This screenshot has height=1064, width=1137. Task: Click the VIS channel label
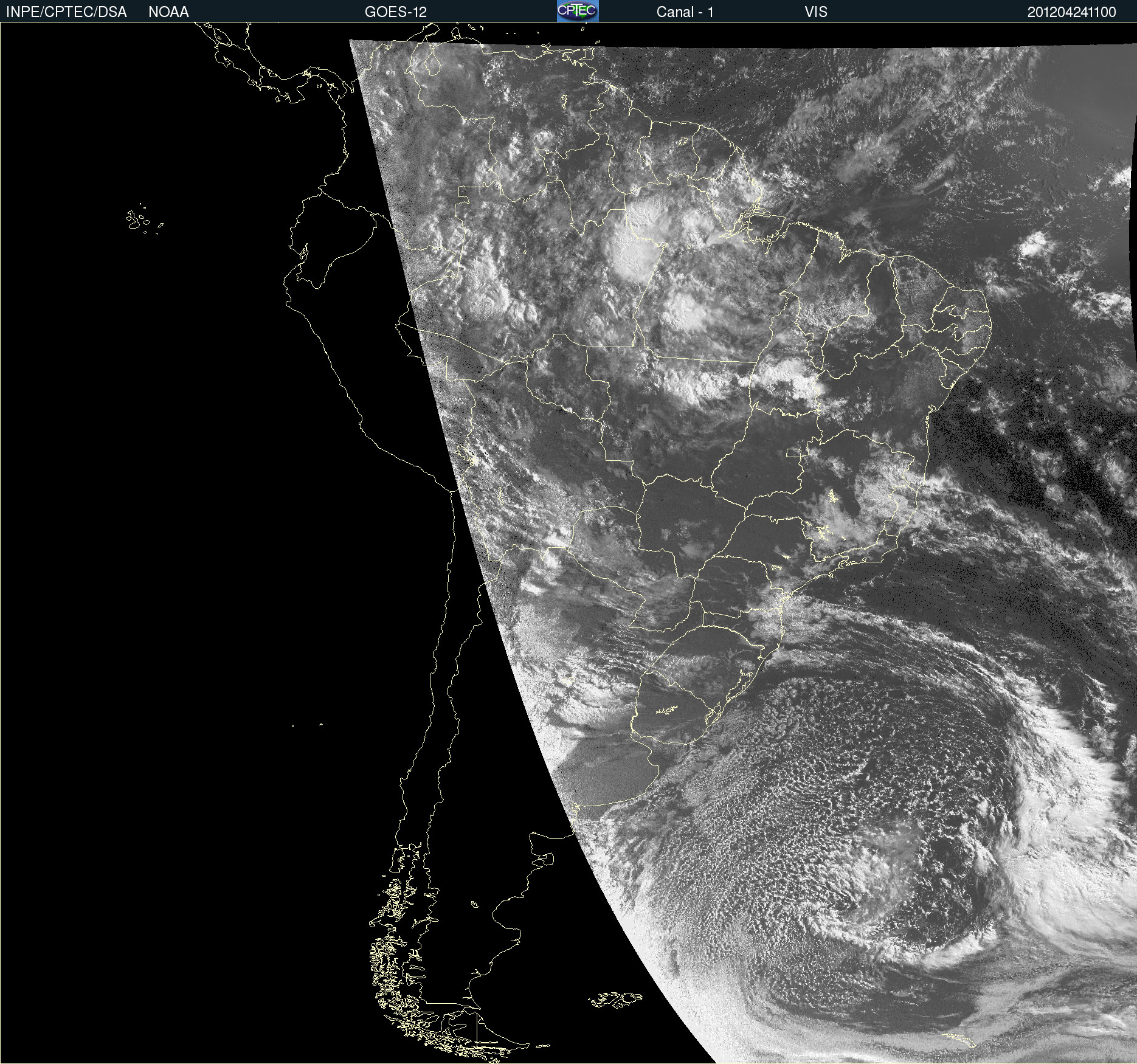[x=816, y=12]
